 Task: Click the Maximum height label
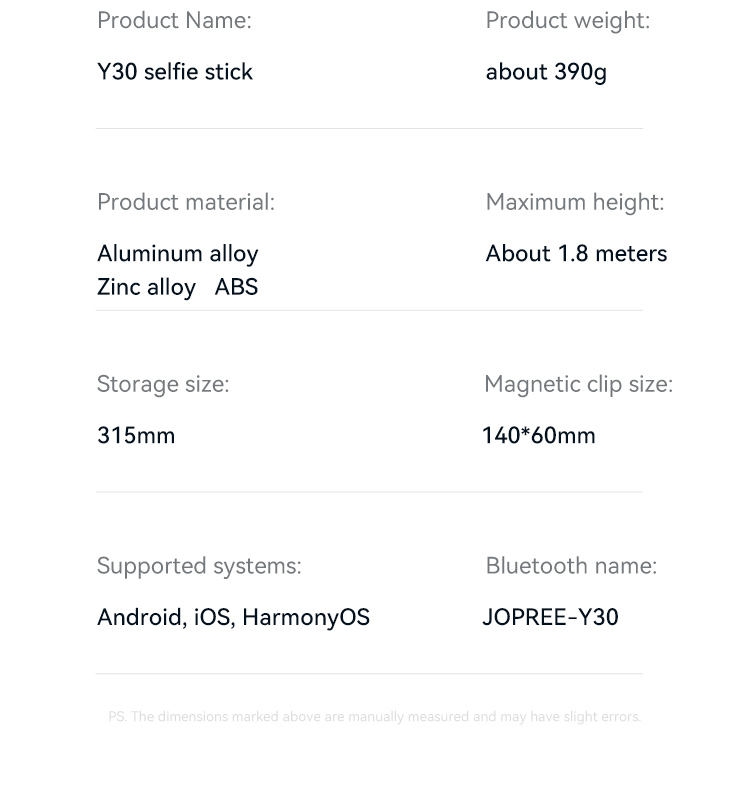tap(575, 203)
